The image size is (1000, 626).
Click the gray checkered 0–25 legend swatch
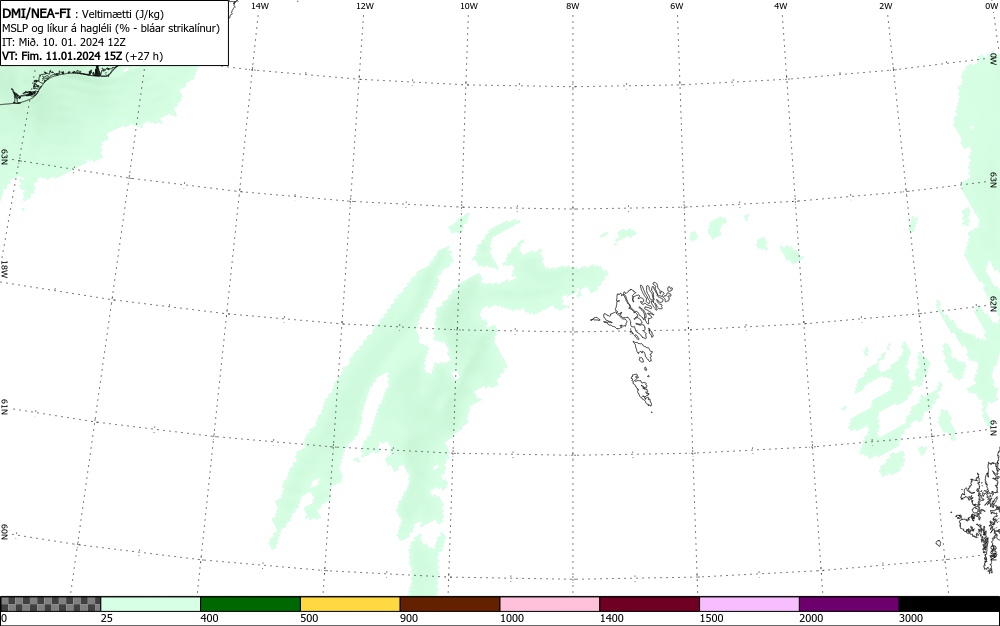click(50, 604)
